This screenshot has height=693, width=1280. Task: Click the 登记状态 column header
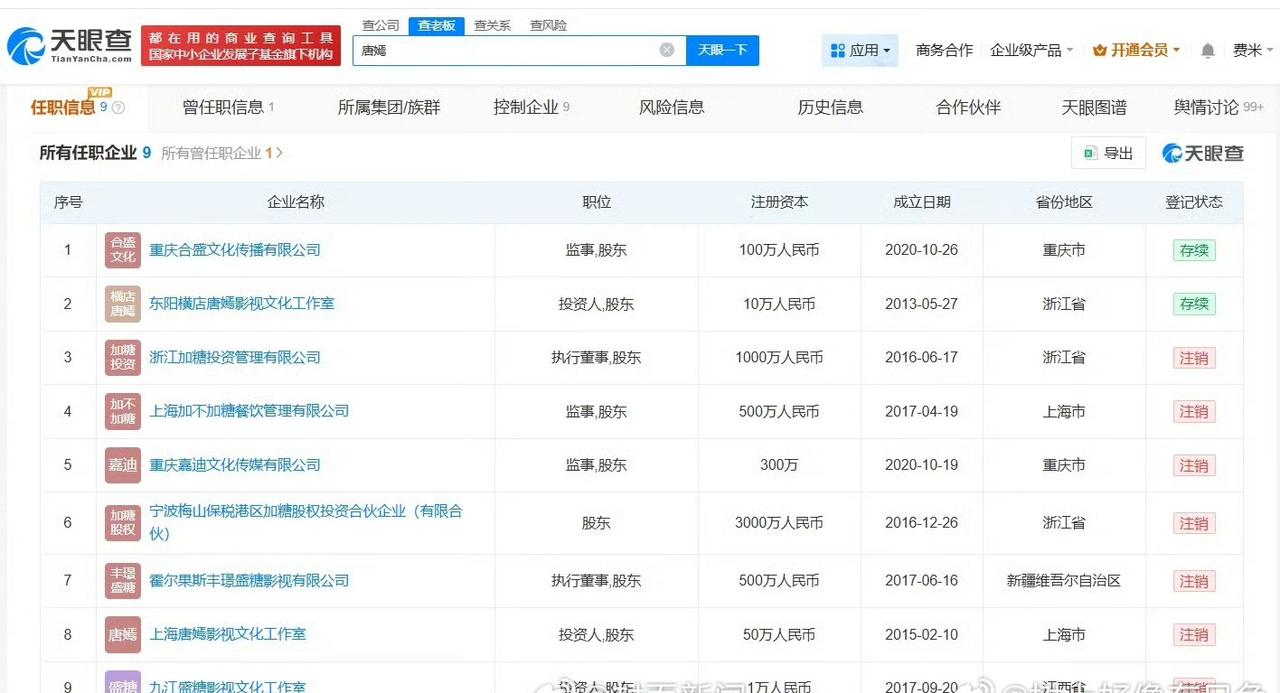(1194, 202)
